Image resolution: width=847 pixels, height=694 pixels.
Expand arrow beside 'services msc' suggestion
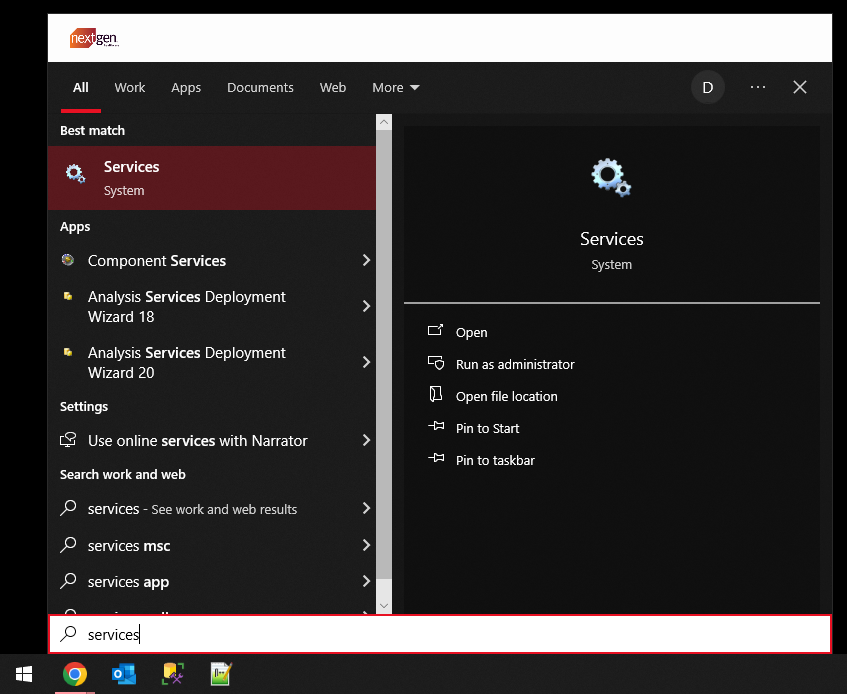point(366,545)
